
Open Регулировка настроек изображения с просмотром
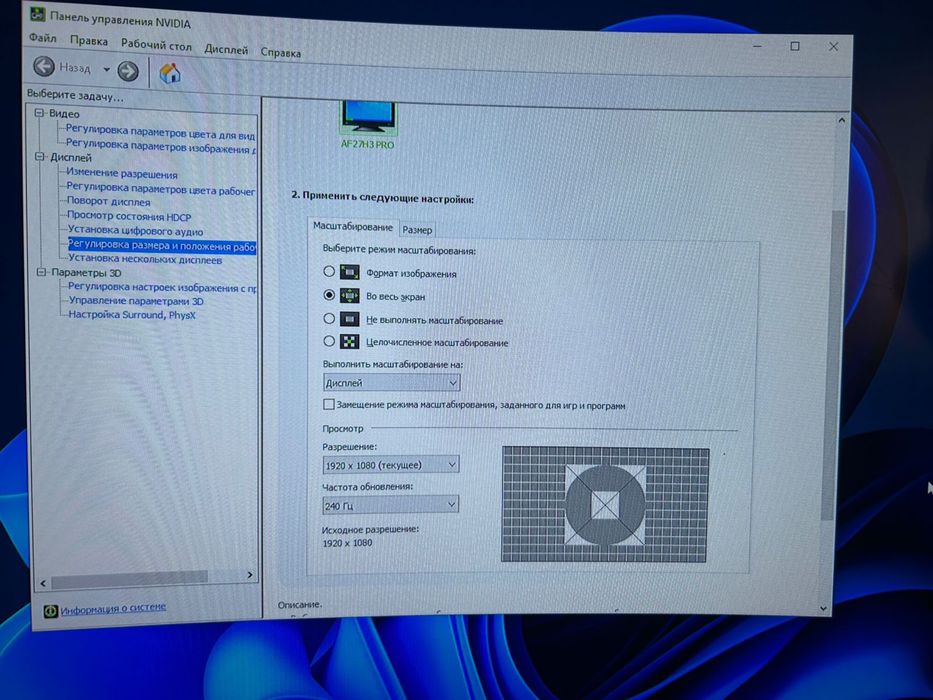pyautogui.click(x=162, y=287)
